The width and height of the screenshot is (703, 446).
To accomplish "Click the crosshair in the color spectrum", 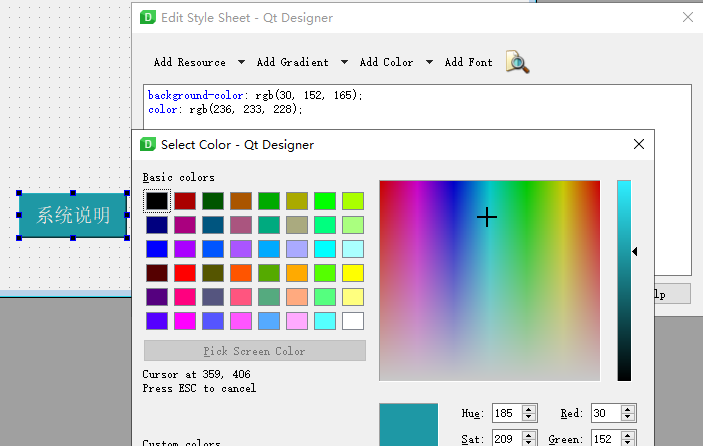I will [487, 217].
